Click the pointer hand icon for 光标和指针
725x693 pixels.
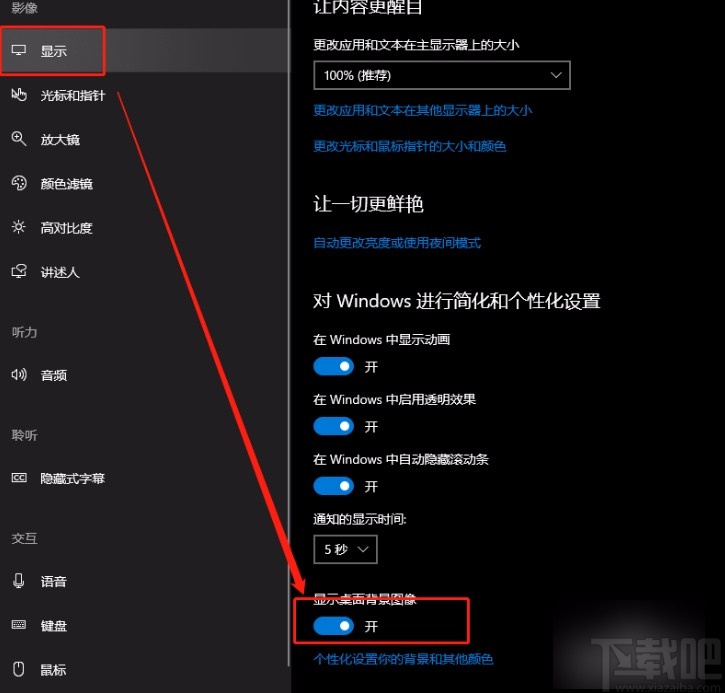18,94
